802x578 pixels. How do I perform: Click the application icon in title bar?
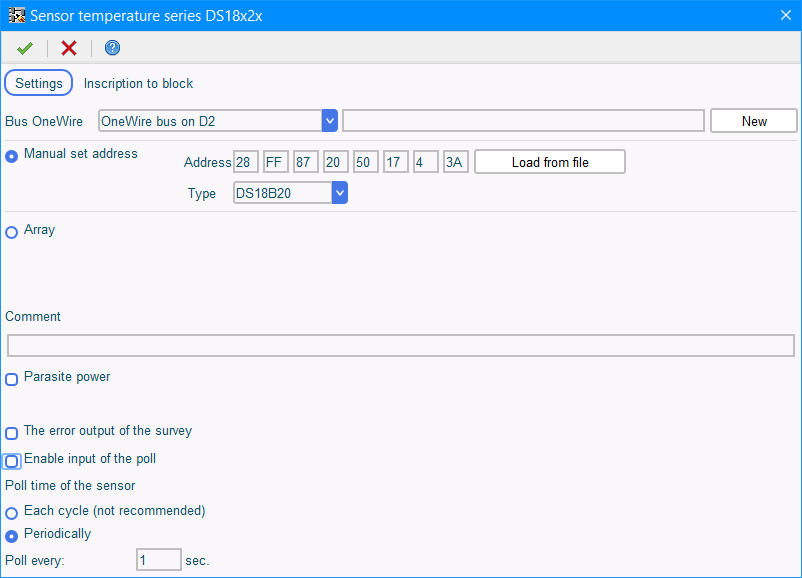pyautogui.click(x=17, y=15)
